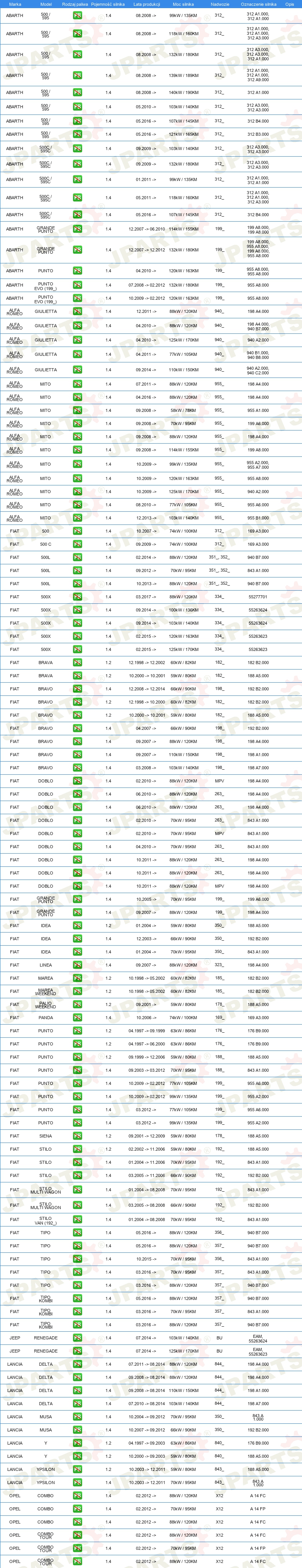
Task: Click fuel icon in LANCIA Y 63kW / 86KM row
Action: coord(77,1443)
